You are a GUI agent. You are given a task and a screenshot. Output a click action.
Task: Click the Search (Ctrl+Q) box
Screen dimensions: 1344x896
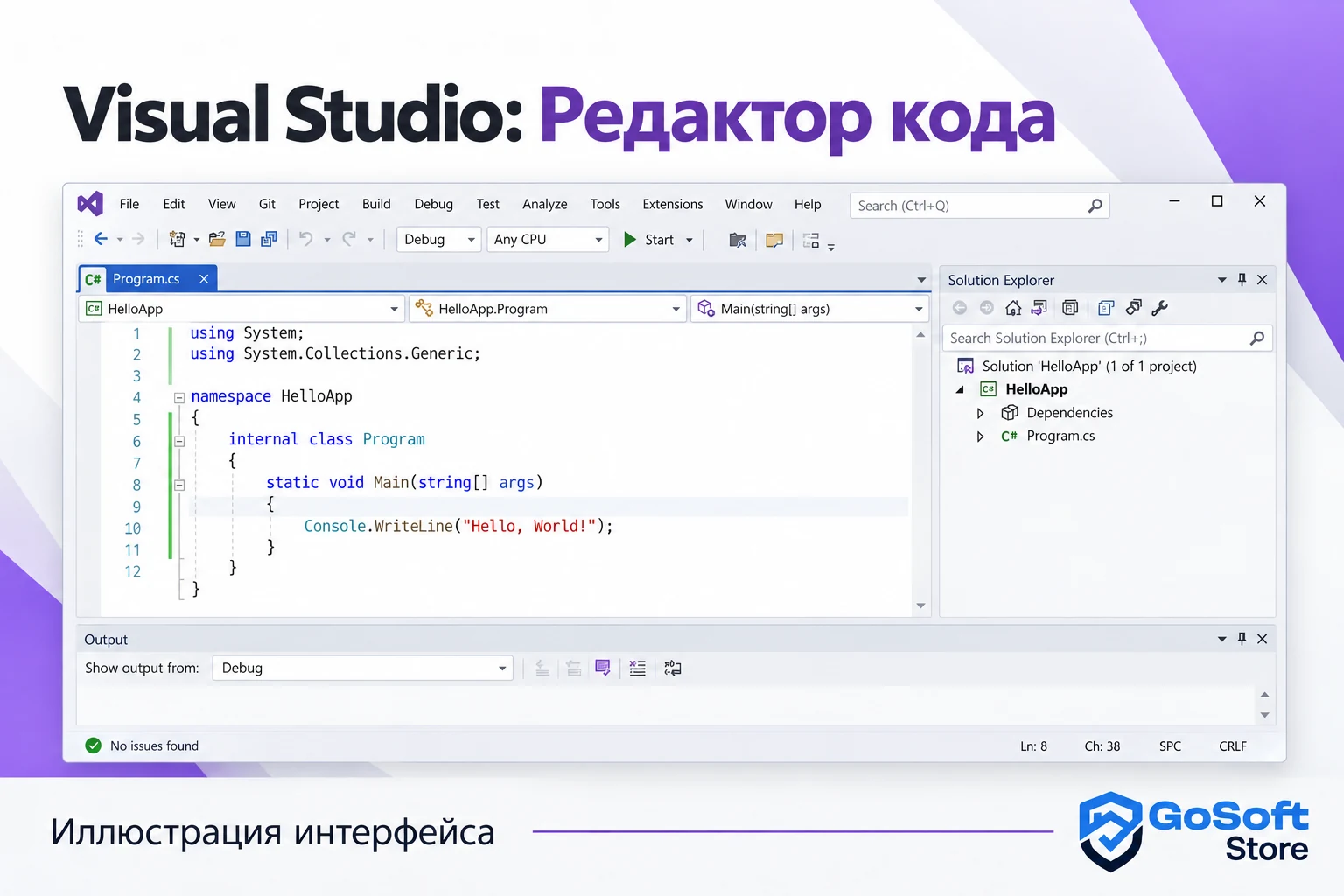pyautogui.click(x=980, y=206)
